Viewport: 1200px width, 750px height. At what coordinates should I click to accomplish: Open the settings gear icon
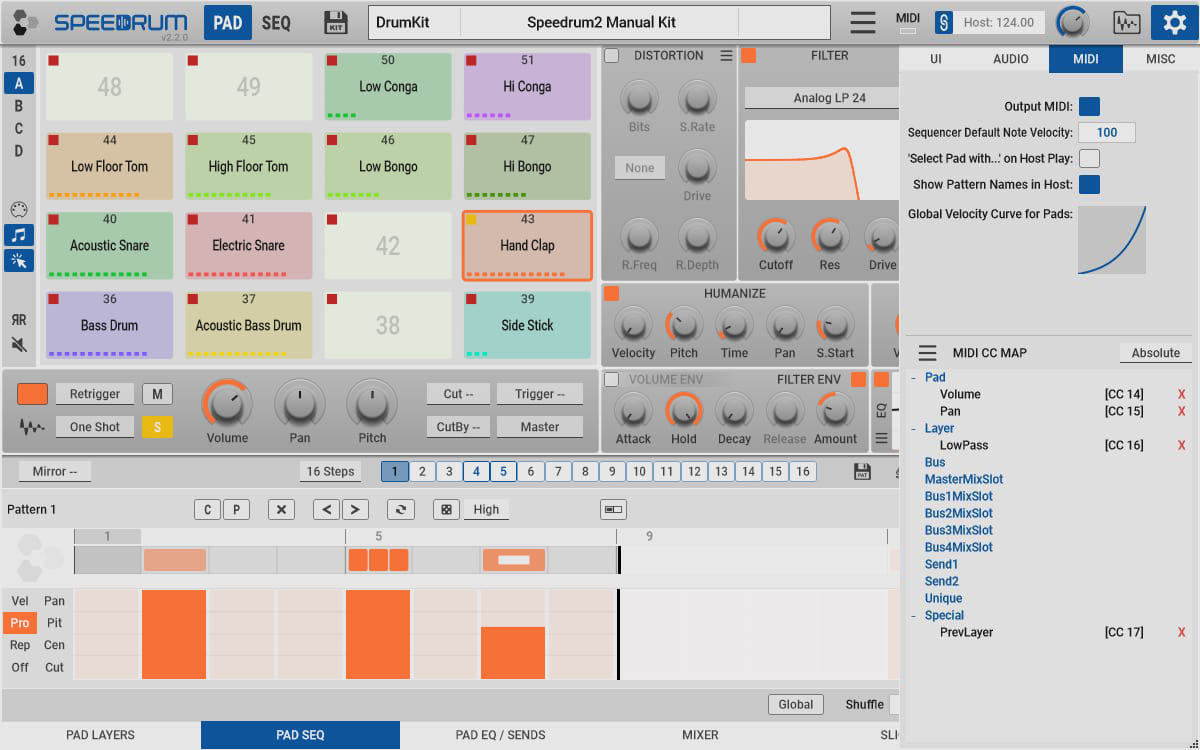[1169, 22]
